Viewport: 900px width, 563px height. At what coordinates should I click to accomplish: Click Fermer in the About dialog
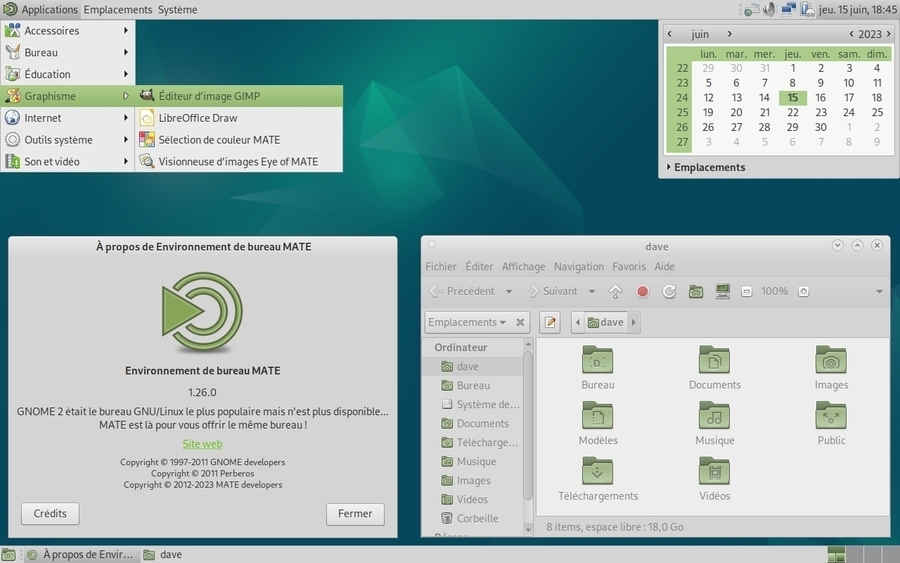[355, 514]
